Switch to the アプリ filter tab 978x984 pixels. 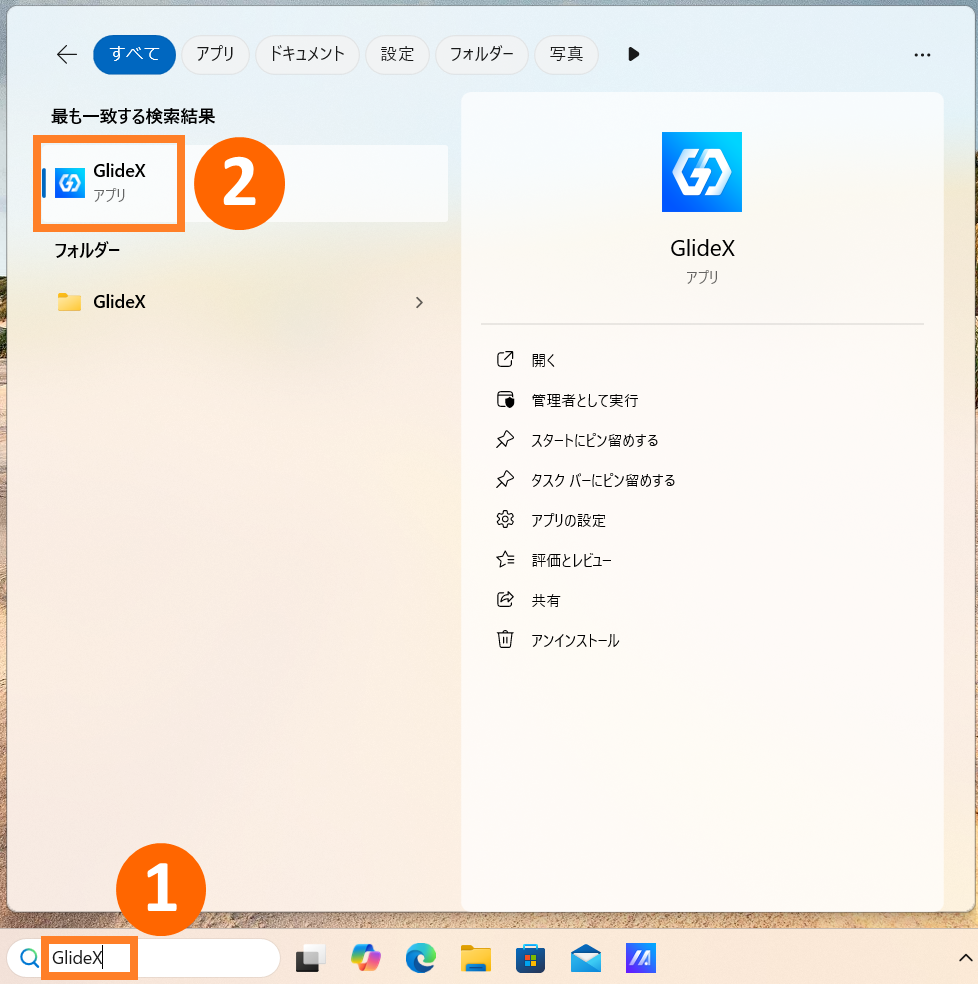pyautogui.click(x=215, y=55)
